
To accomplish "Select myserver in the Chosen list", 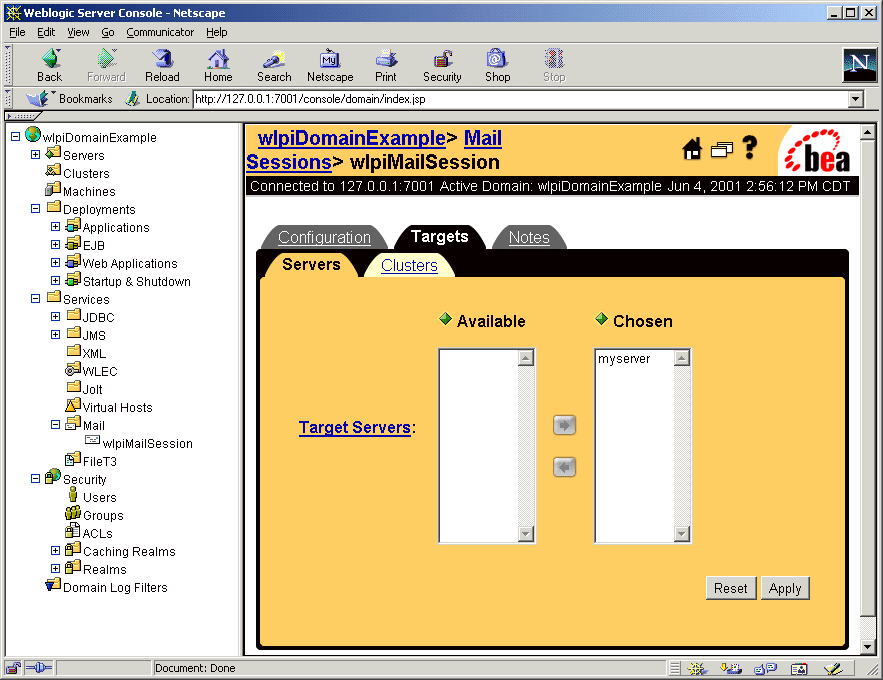I will tap(624, 359).
